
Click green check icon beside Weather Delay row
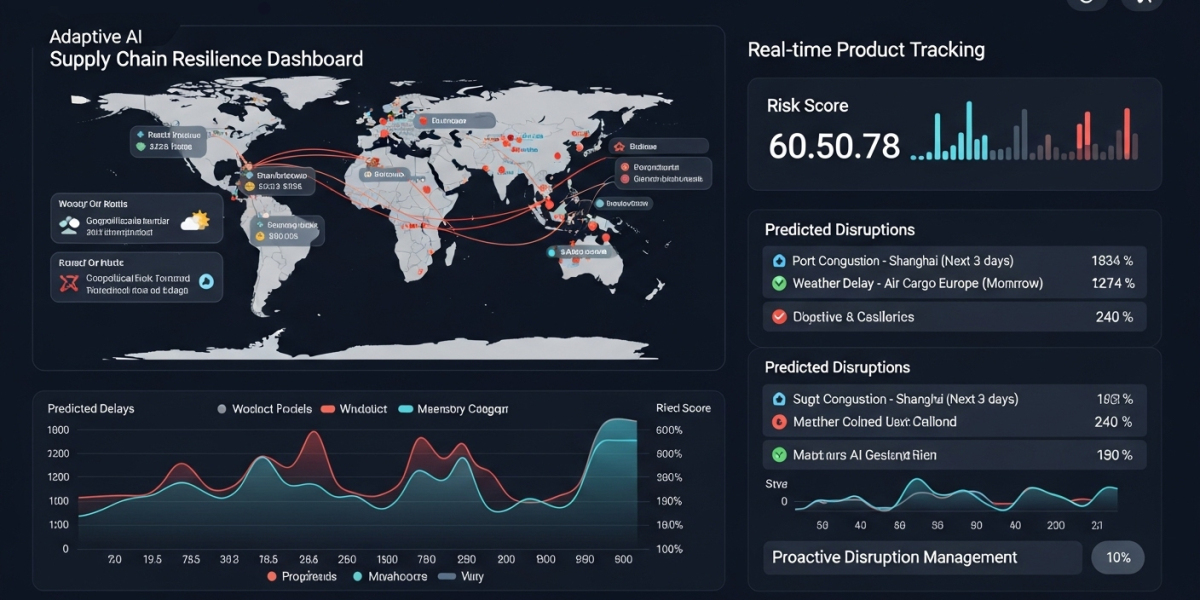click(779, 283)
